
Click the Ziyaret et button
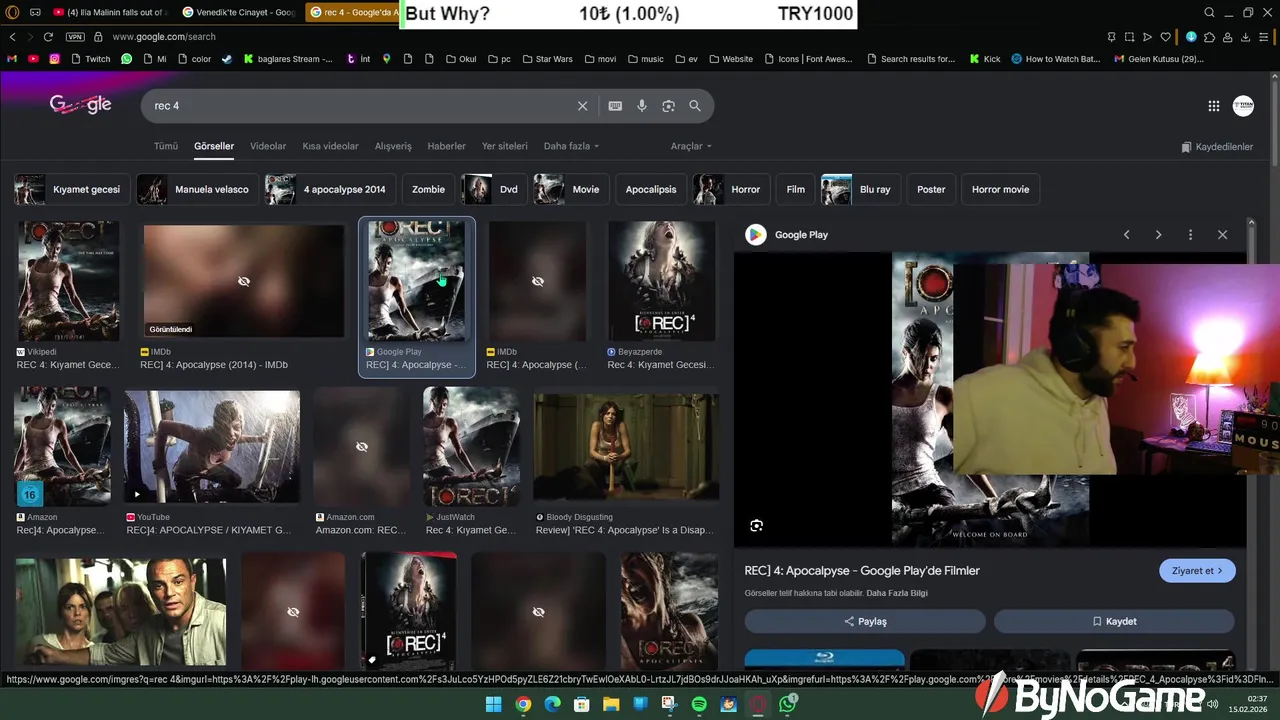coord(1197,571)
